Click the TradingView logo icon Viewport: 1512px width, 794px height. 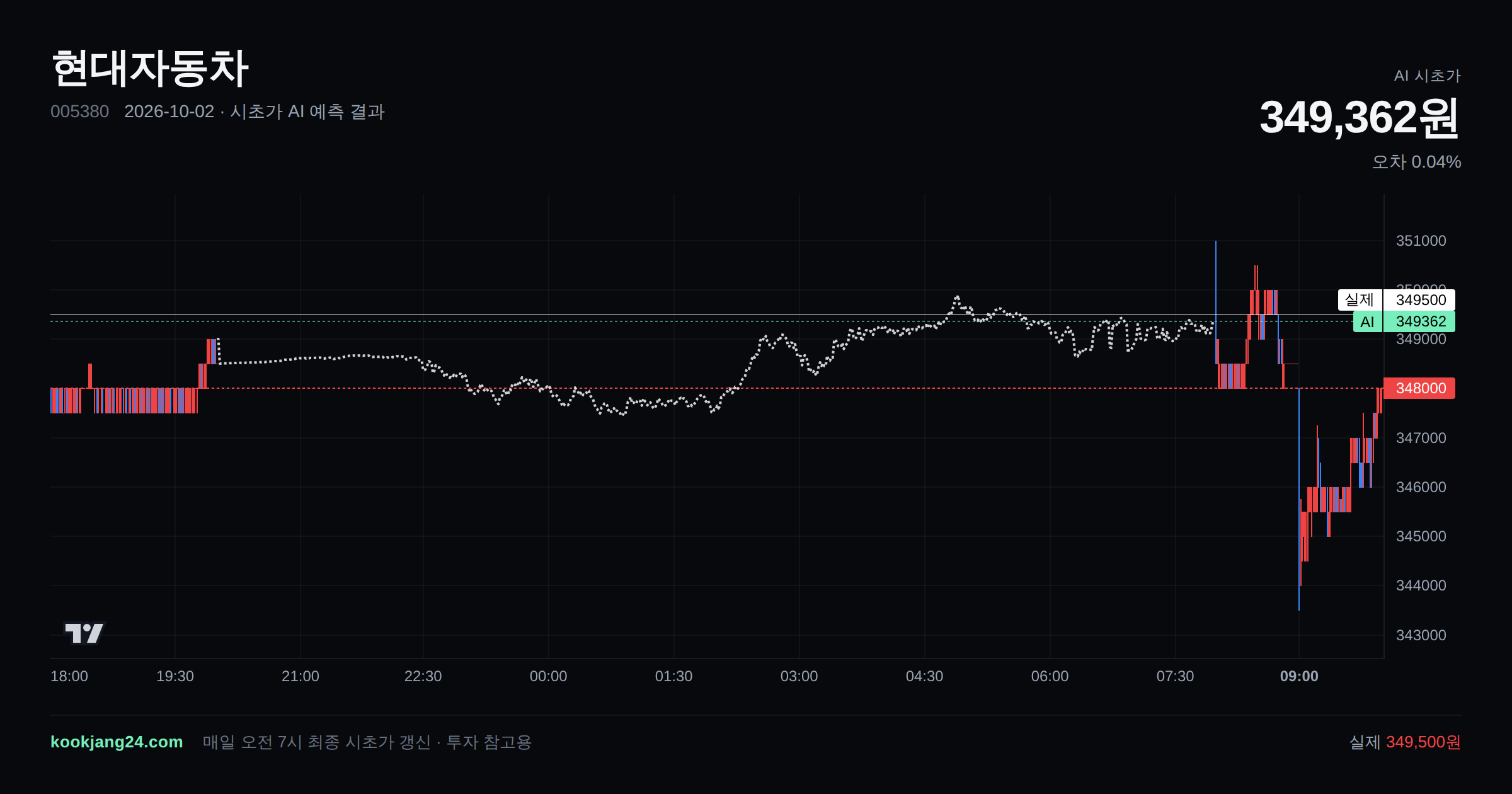[84, 633]
